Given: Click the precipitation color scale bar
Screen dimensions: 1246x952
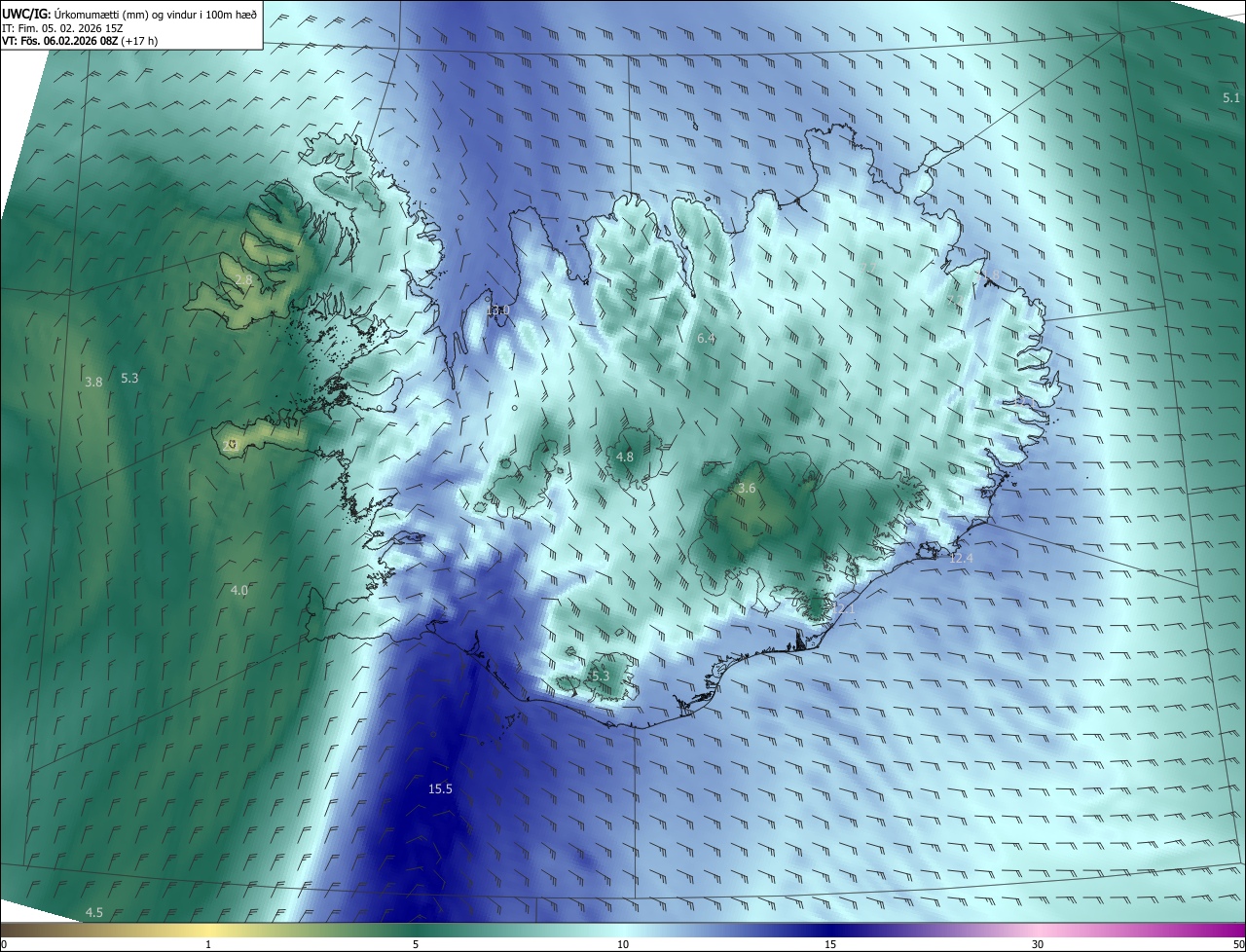Looking at the screenshot, I should 623,931.
